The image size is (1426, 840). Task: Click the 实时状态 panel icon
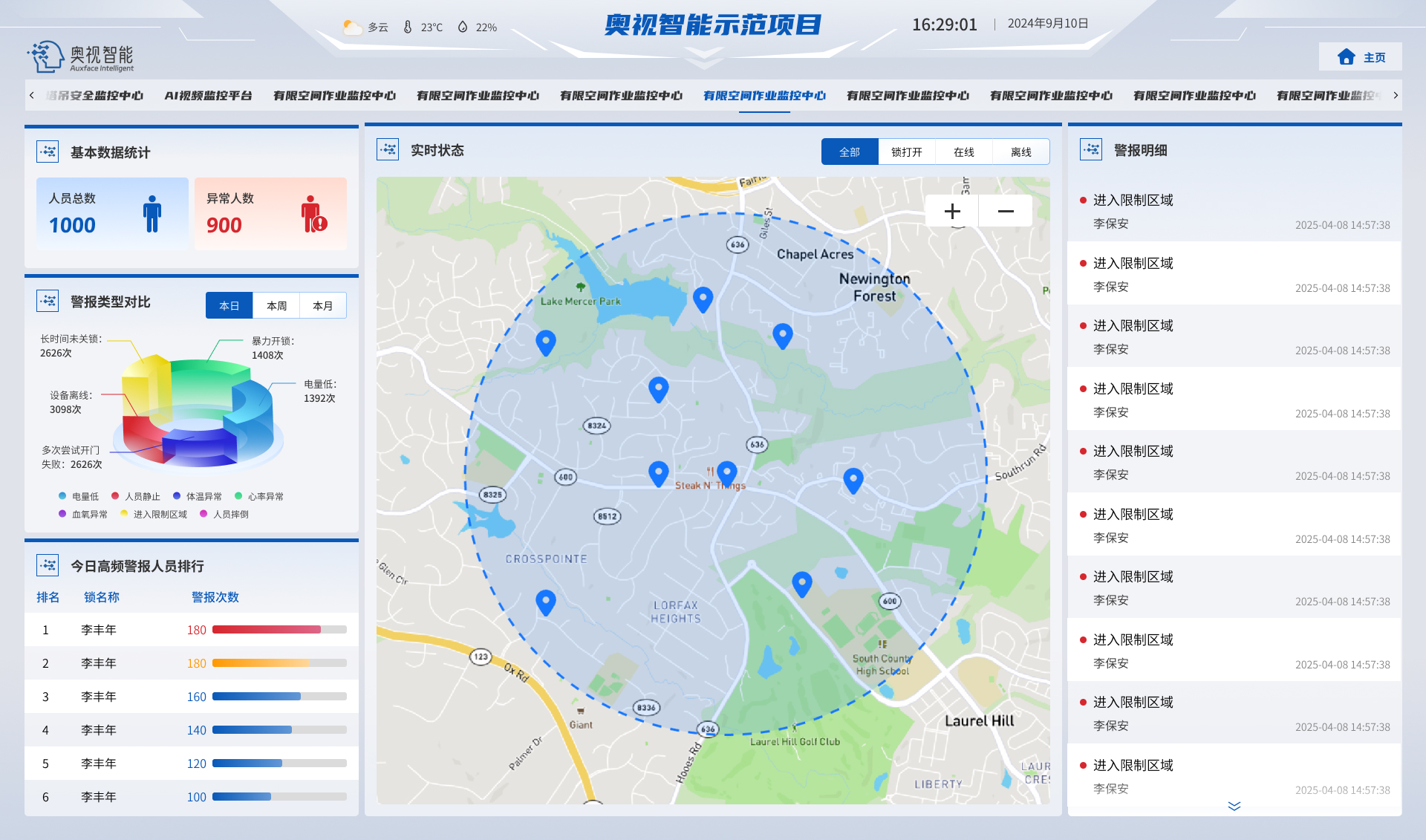pos(387,149)
